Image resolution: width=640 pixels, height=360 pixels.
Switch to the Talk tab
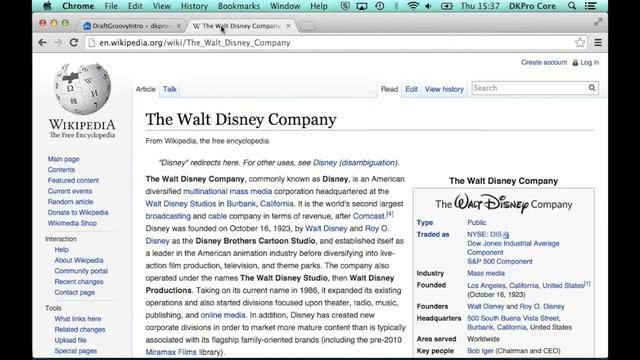point(170,89)
